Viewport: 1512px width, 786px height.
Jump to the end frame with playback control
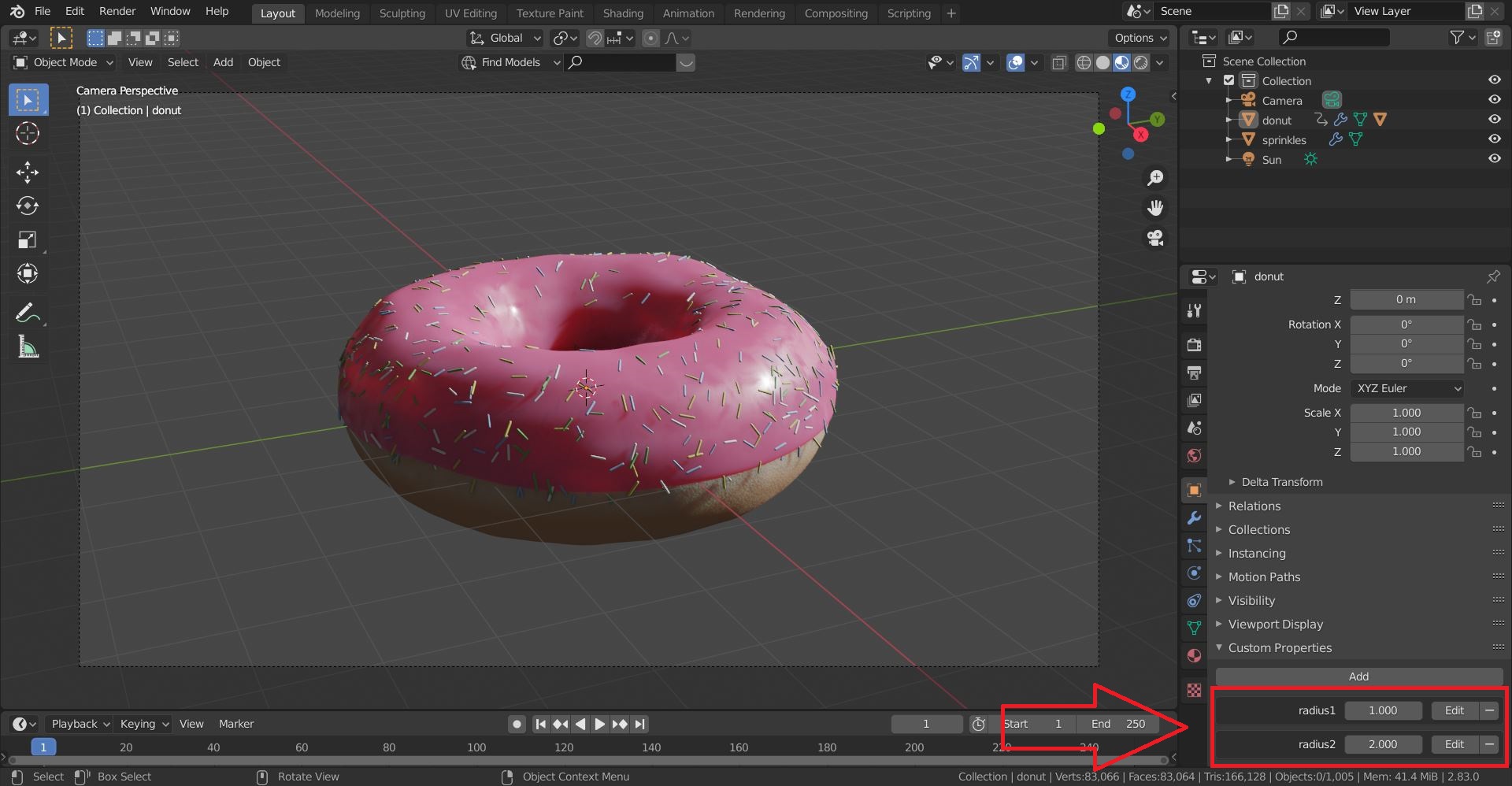[x=639, y=724]
